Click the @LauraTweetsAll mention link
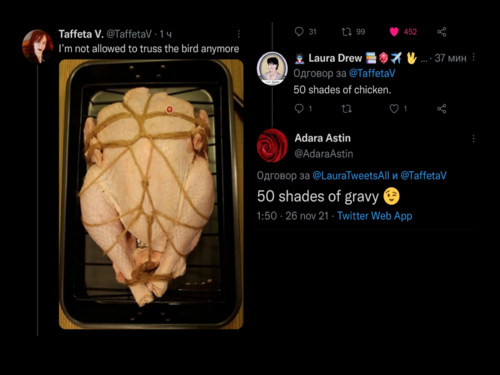 pos(351,176)
